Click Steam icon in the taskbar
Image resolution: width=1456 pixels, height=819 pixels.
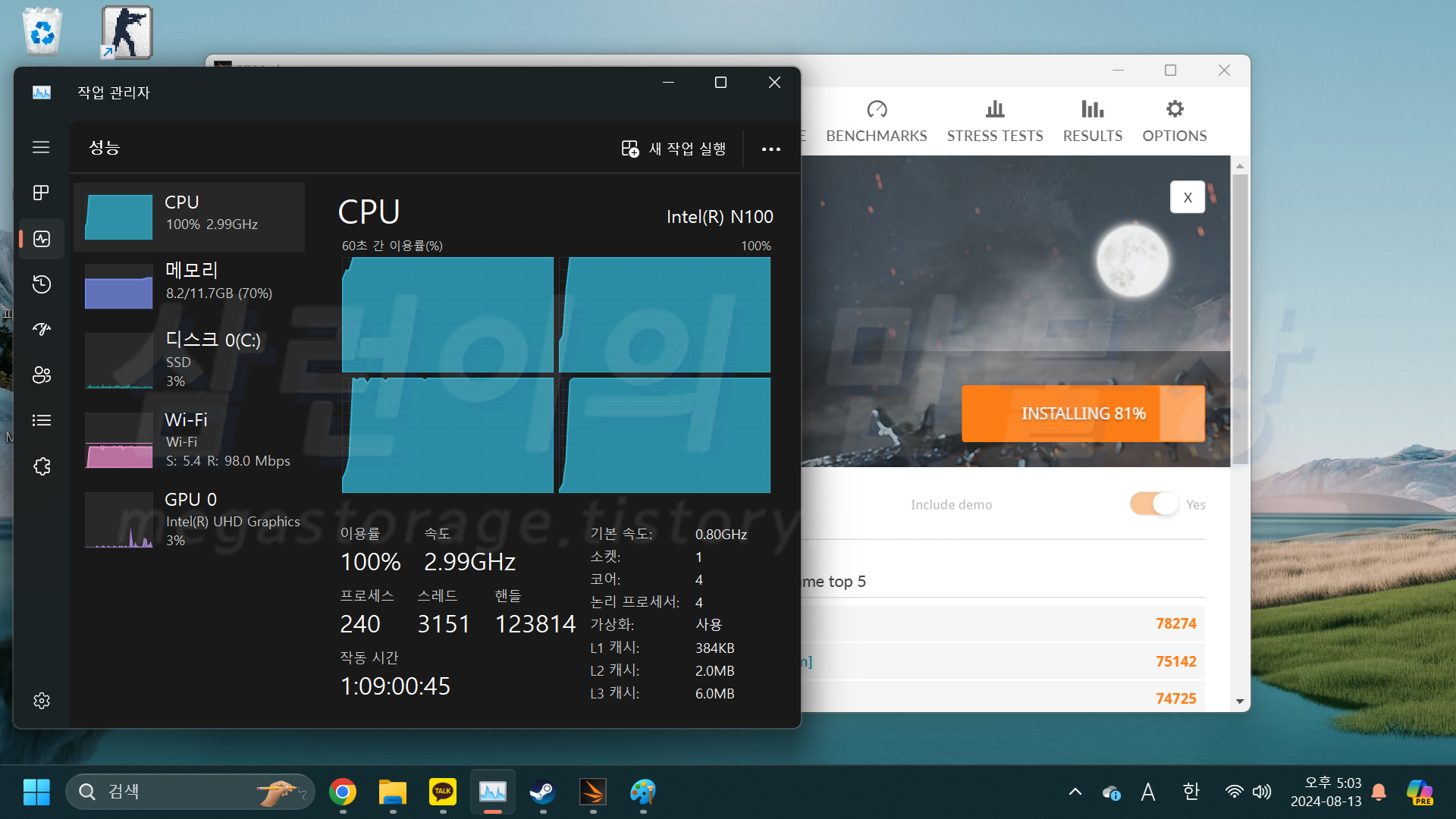542,792
